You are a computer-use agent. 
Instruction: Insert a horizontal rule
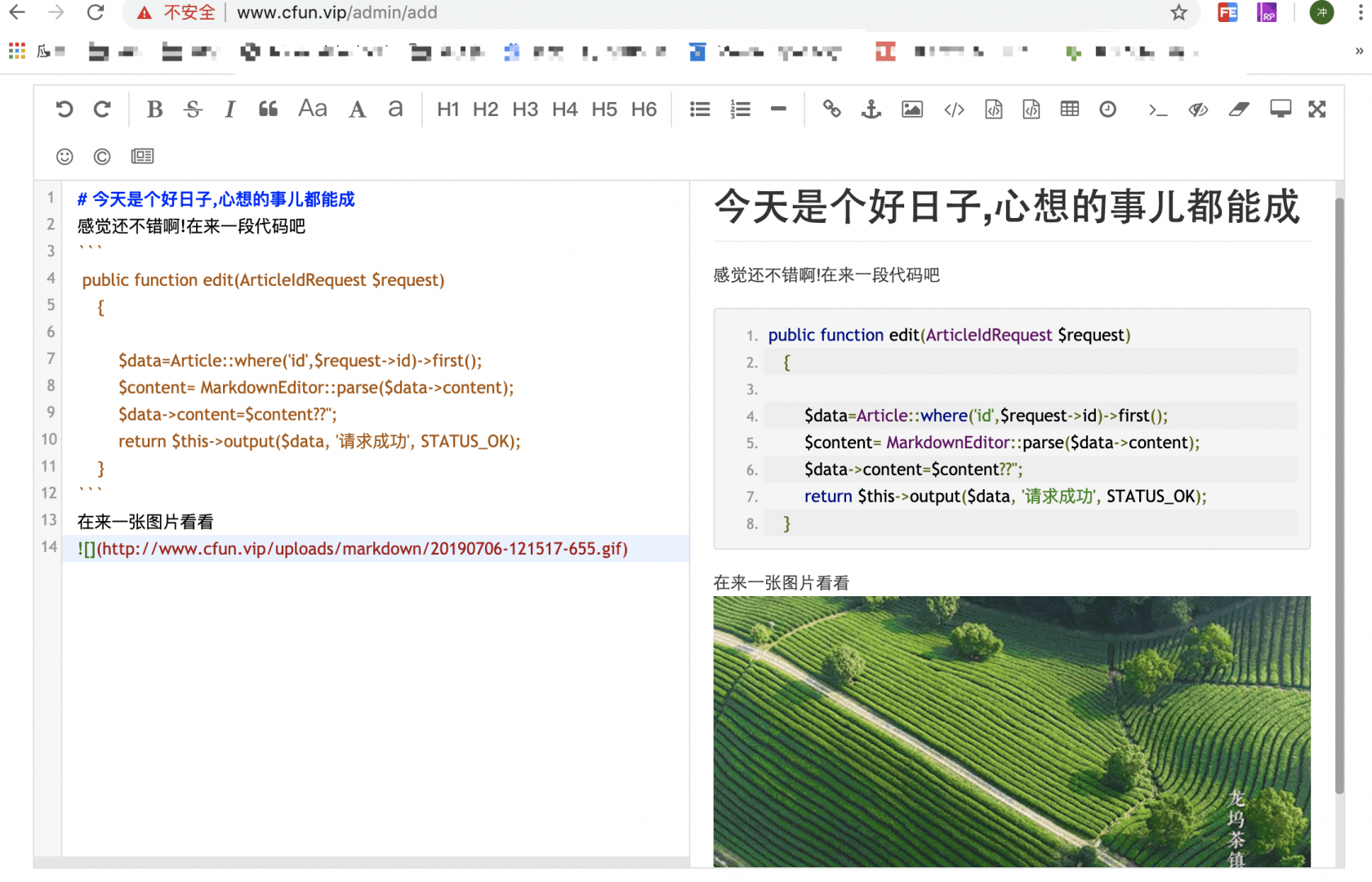(778, 109)
